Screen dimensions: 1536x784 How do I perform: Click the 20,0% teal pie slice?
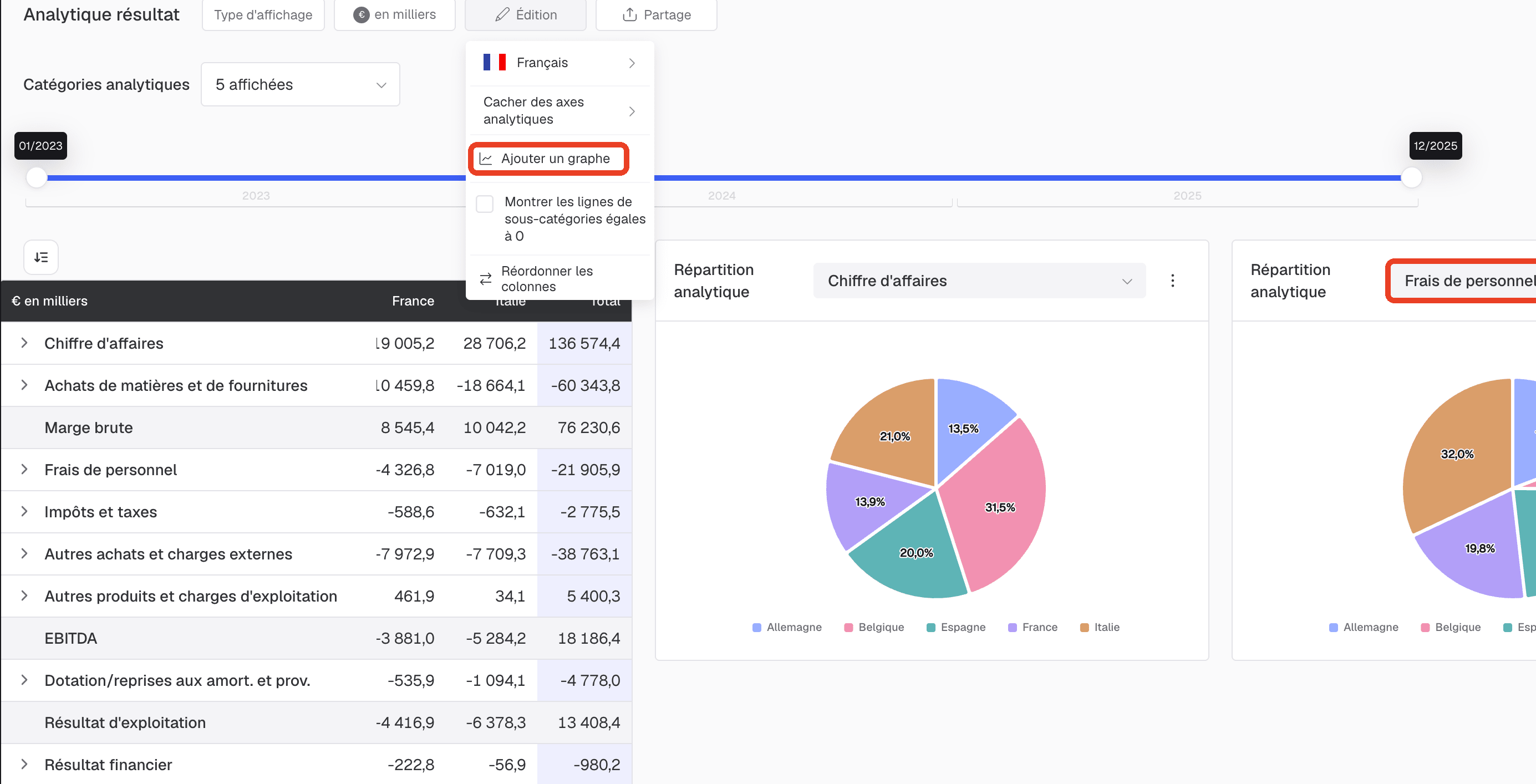click(x=916, y=553)
